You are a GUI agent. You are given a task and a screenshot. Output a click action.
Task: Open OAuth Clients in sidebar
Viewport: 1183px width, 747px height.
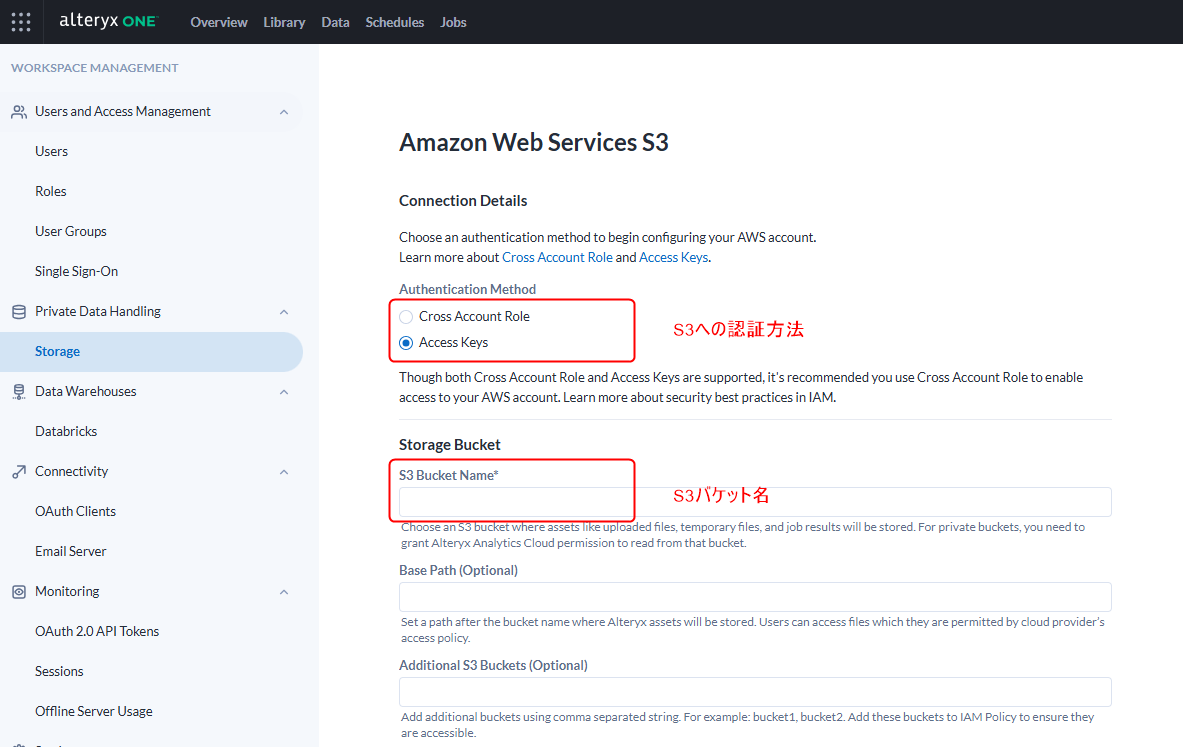coord(75,512)
